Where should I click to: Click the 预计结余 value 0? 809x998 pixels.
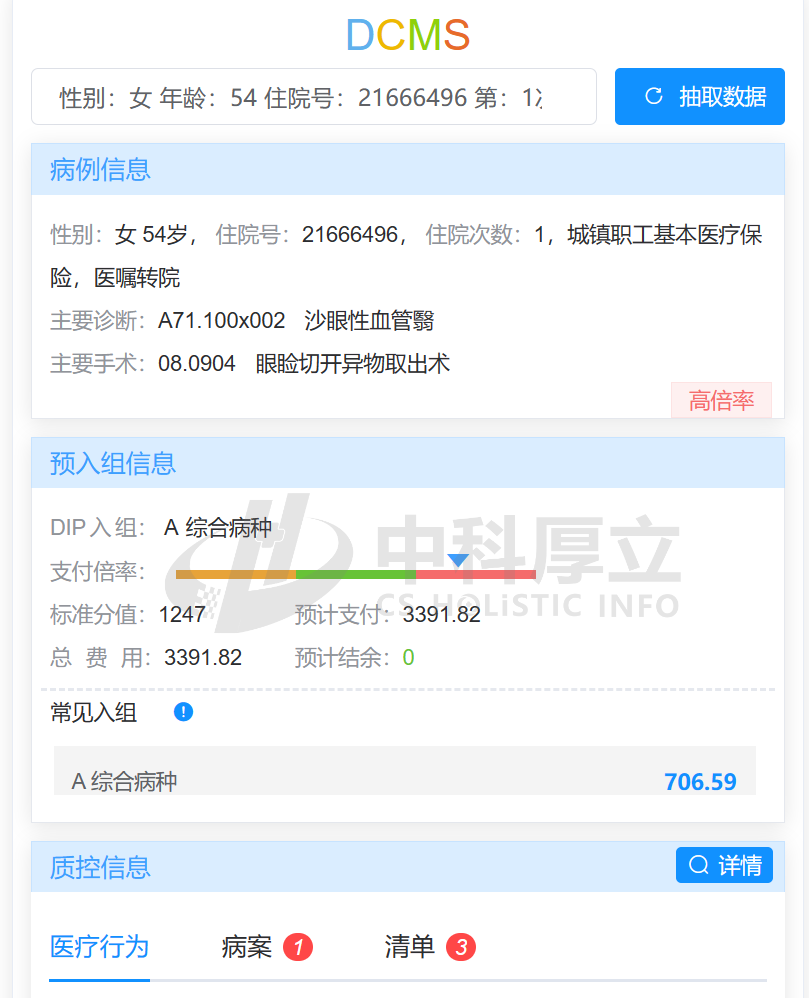tap(409, 657)
